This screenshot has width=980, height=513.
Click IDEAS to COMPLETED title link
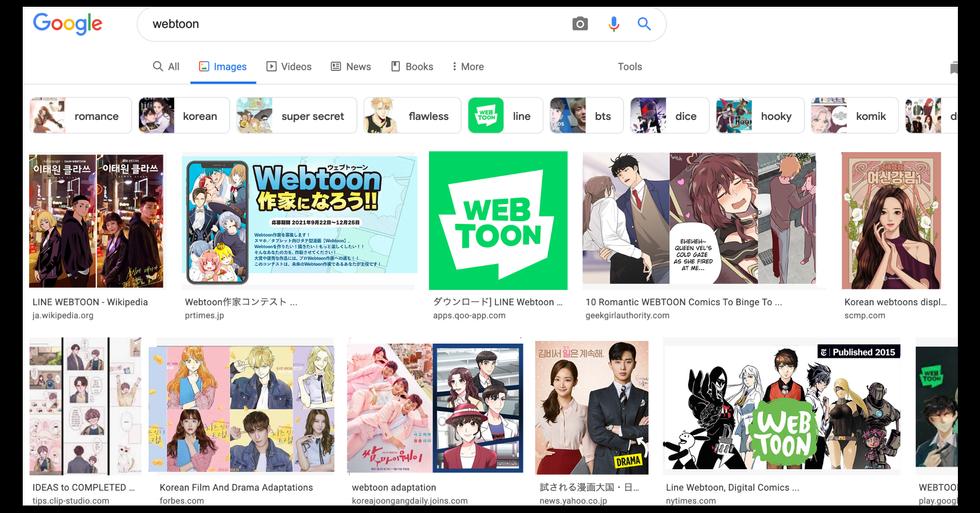coord(84,487)
